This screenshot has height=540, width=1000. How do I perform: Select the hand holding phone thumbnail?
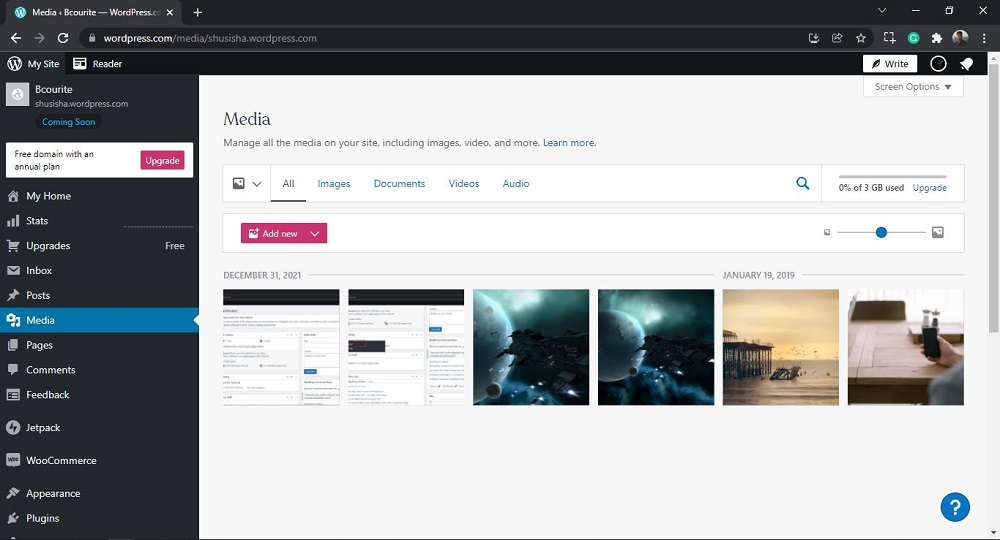click(x=906, y=347)
